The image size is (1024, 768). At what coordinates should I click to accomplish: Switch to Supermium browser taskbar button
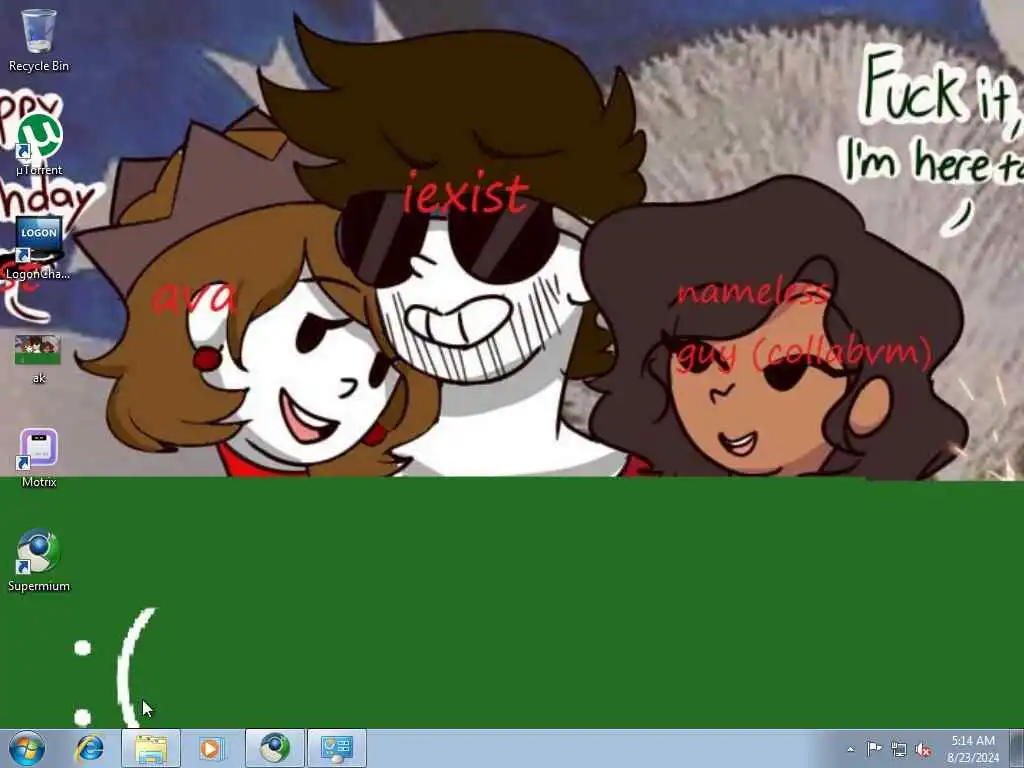pyautogui.click(x=275, y=748)
